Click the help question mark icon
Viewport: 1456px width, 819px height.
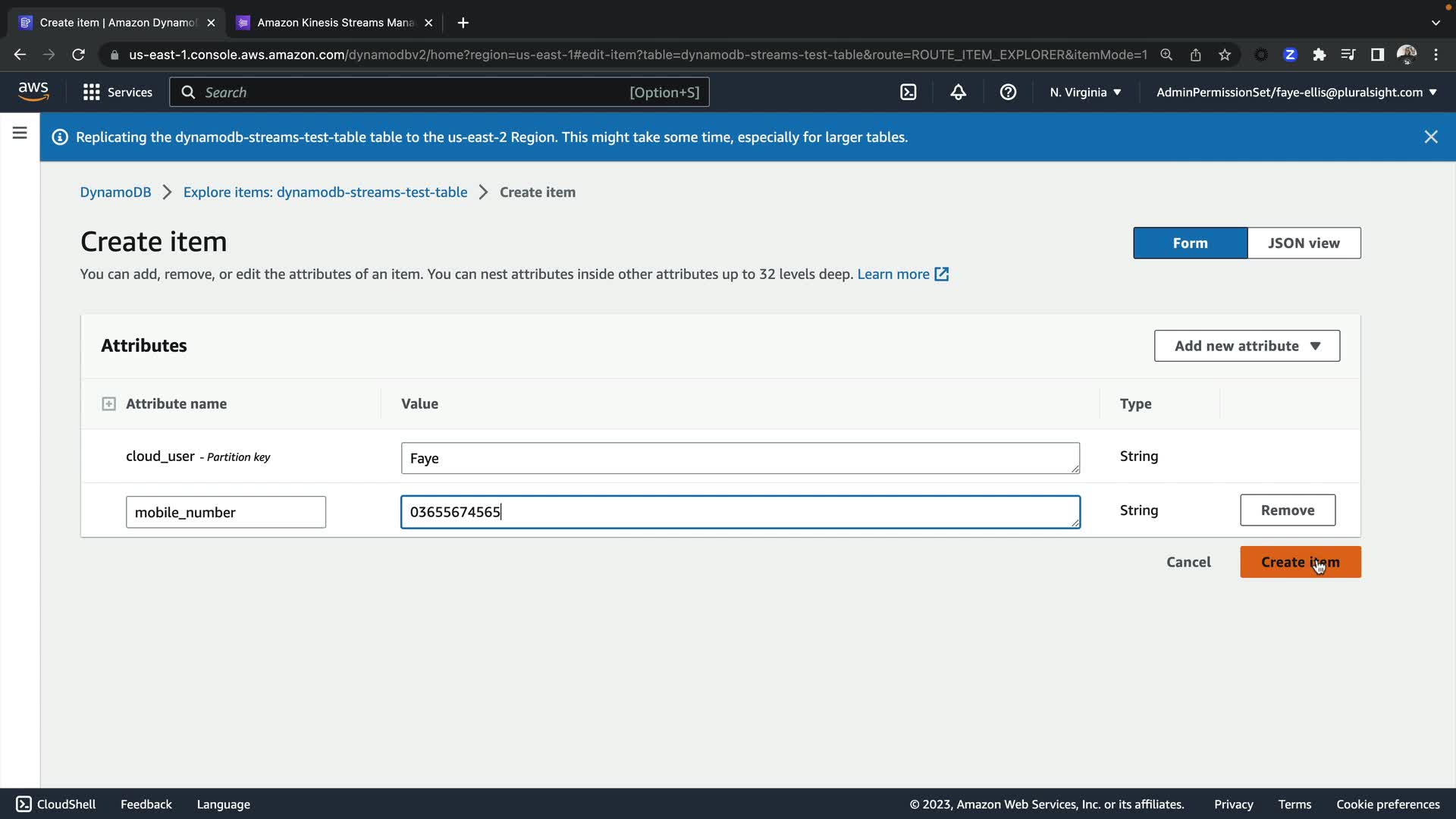click(1008, 92)
